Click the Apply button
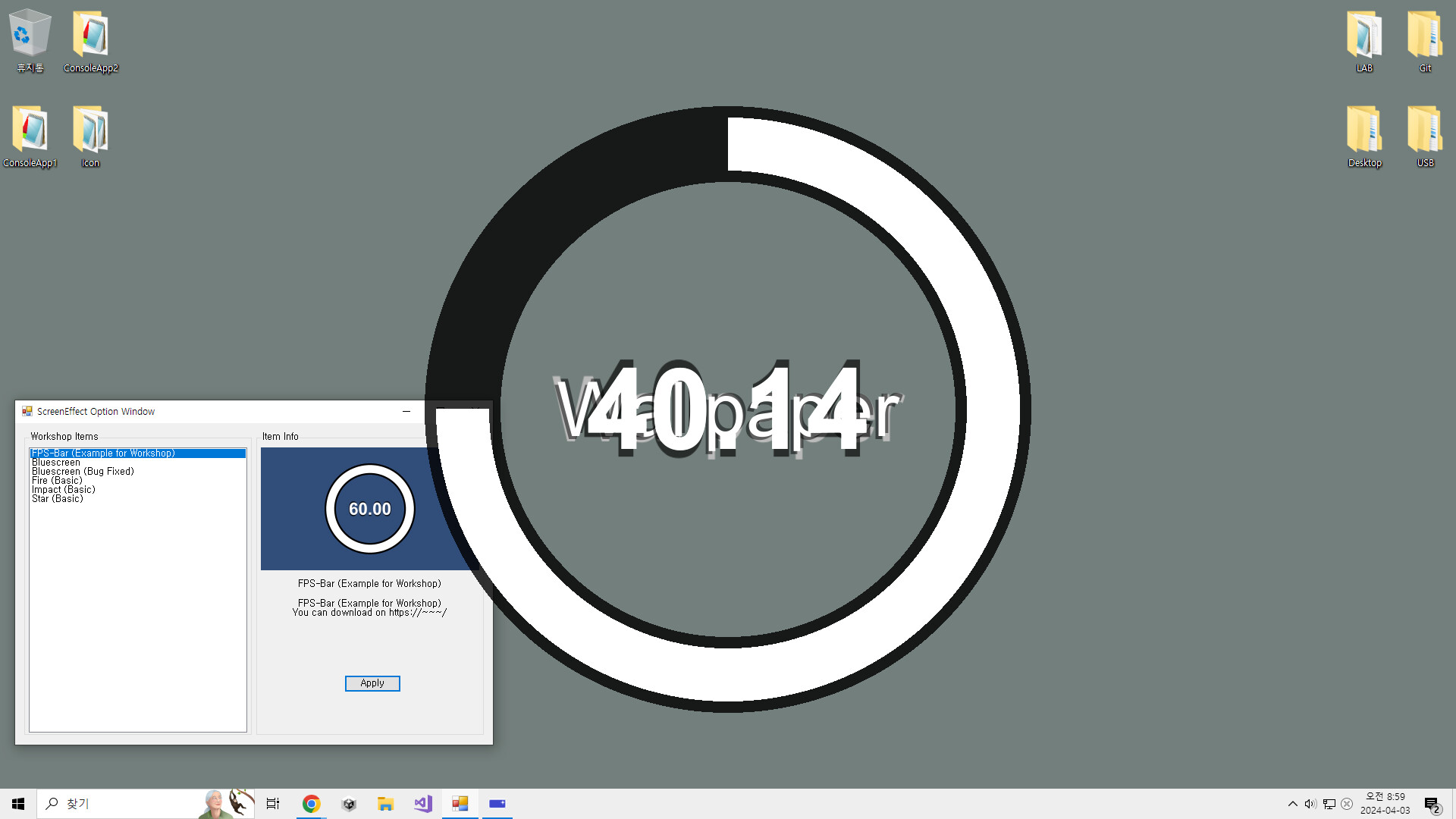Viewport: 1456px width, 819px height. pos(372,683)
